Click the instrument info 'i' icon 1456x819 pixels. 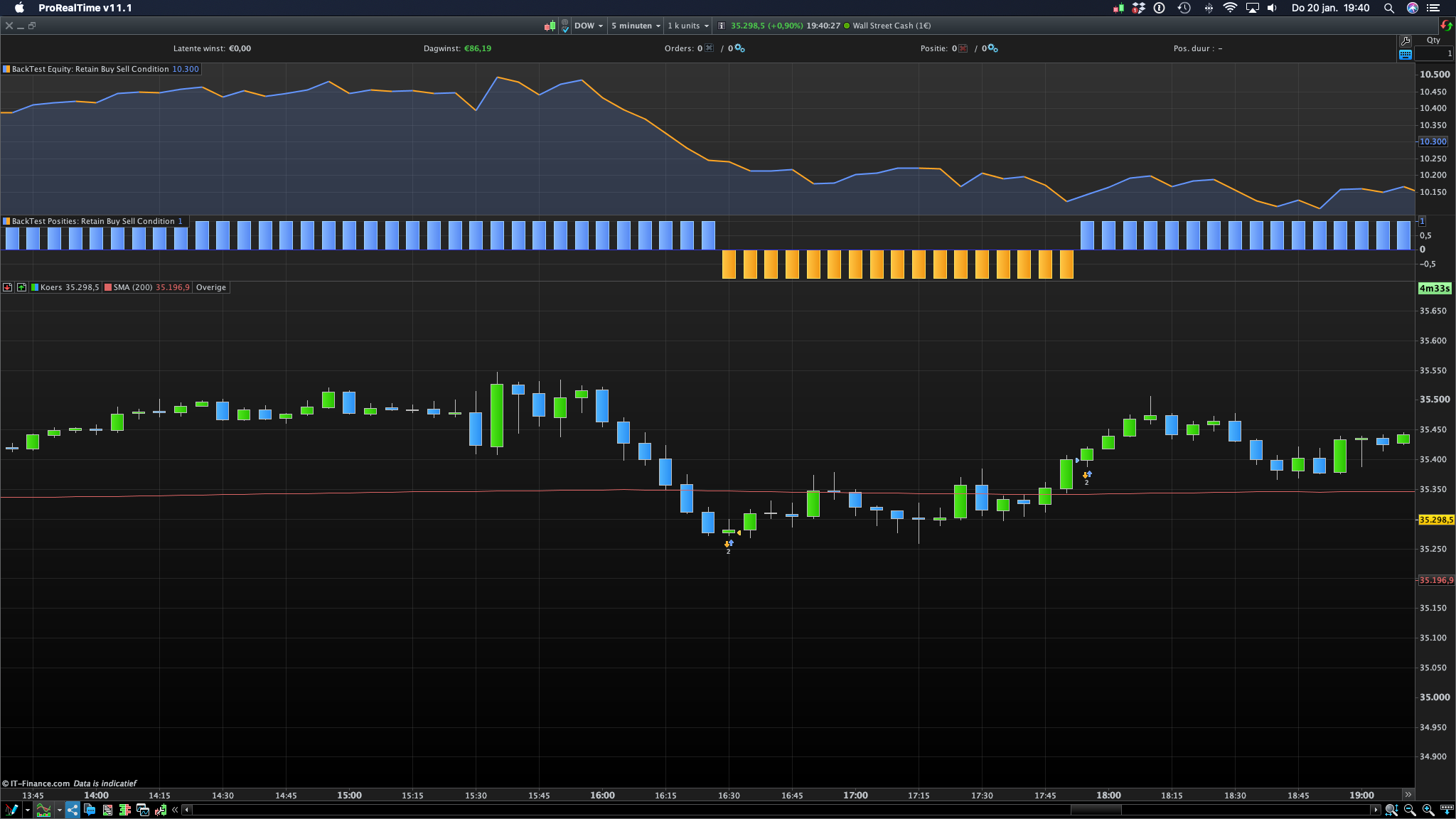pyautogui.click(x=721, y=26)
